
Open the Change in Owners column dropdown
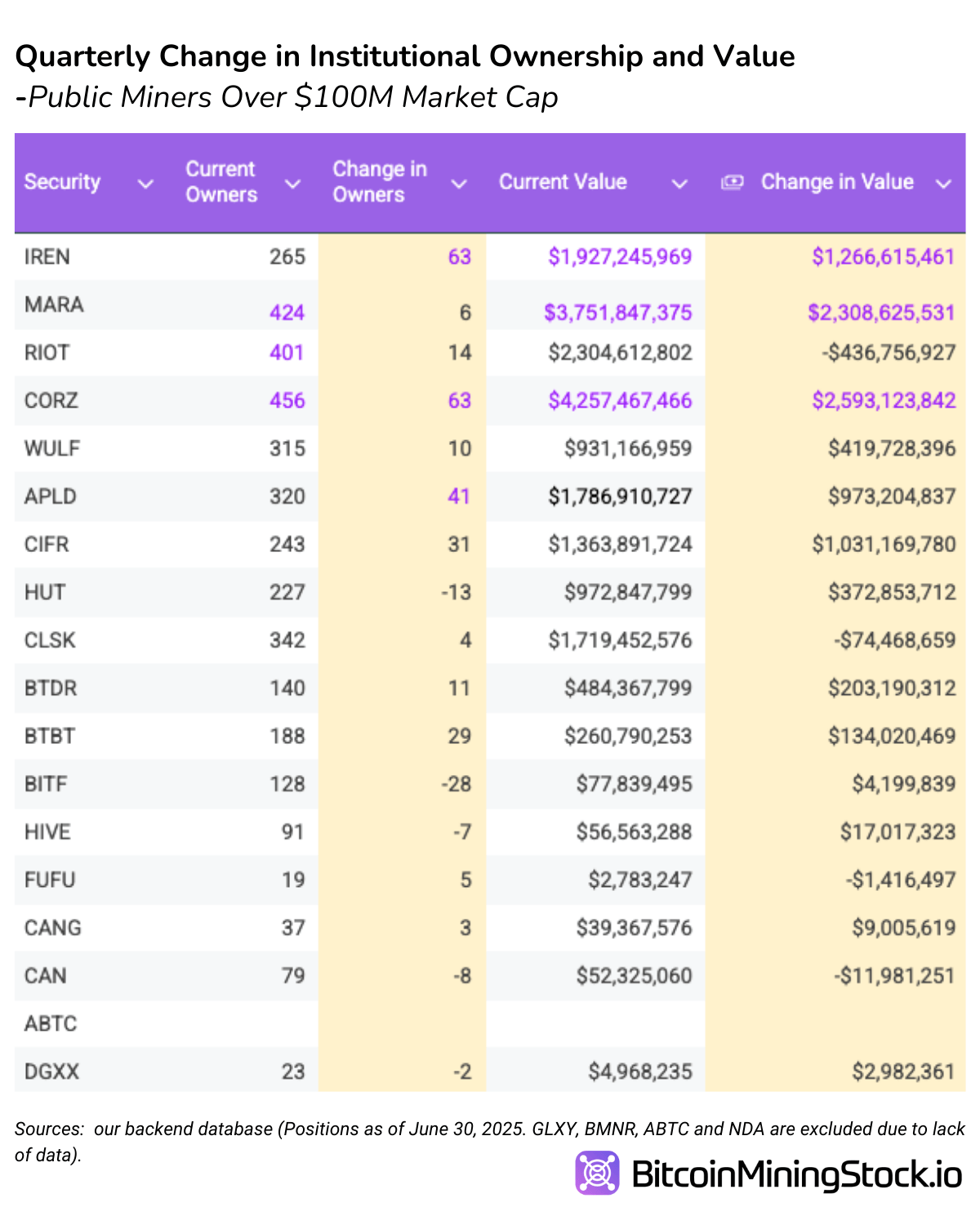458,184
